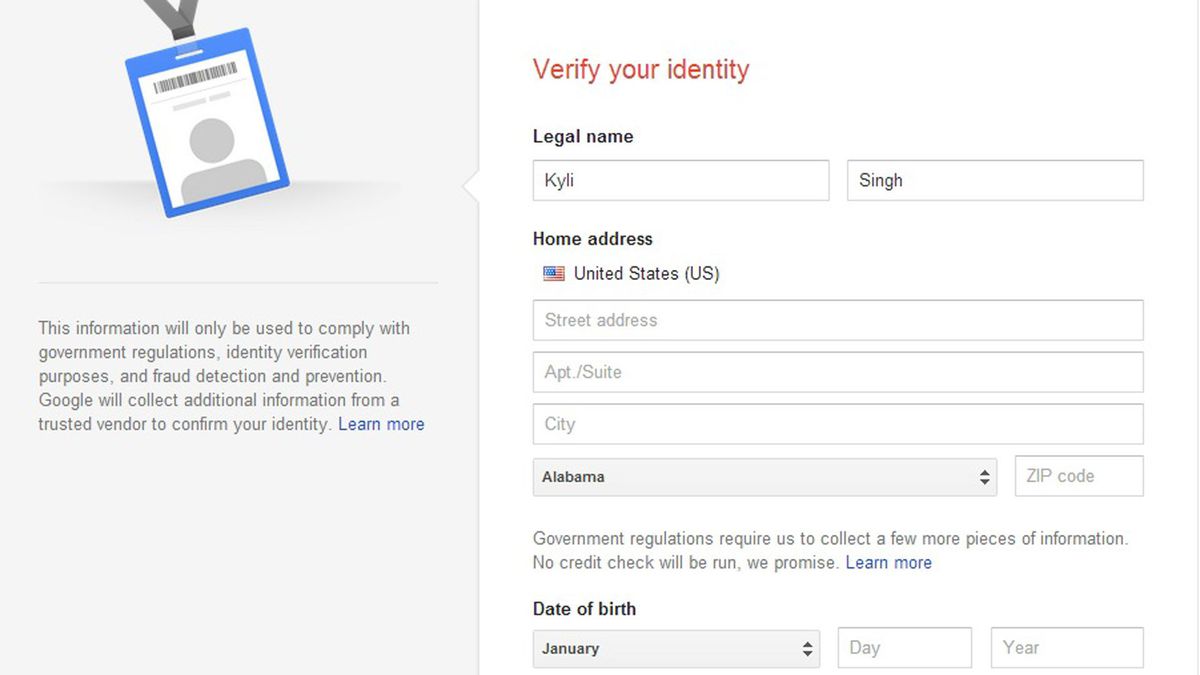Screen dimensions: 1200x675
Task: Click the stepper arrows beside January
Action: coord(806,648)
